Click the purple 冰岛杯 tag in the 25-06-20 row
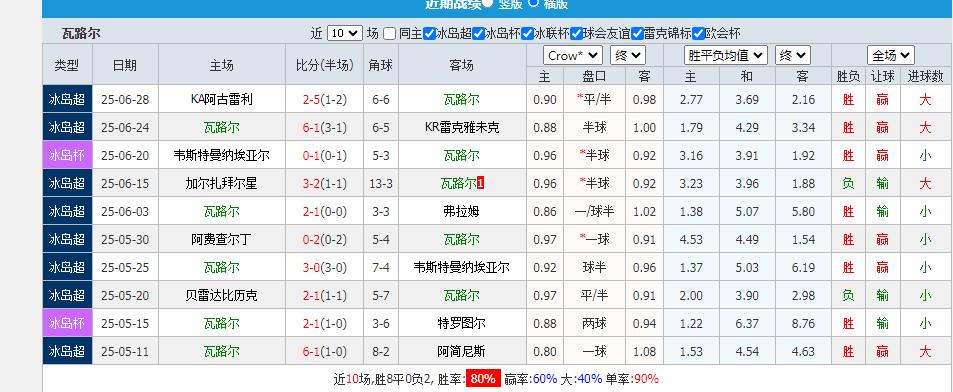This screenshot has height=392, width=953. (x=67, y=155)
